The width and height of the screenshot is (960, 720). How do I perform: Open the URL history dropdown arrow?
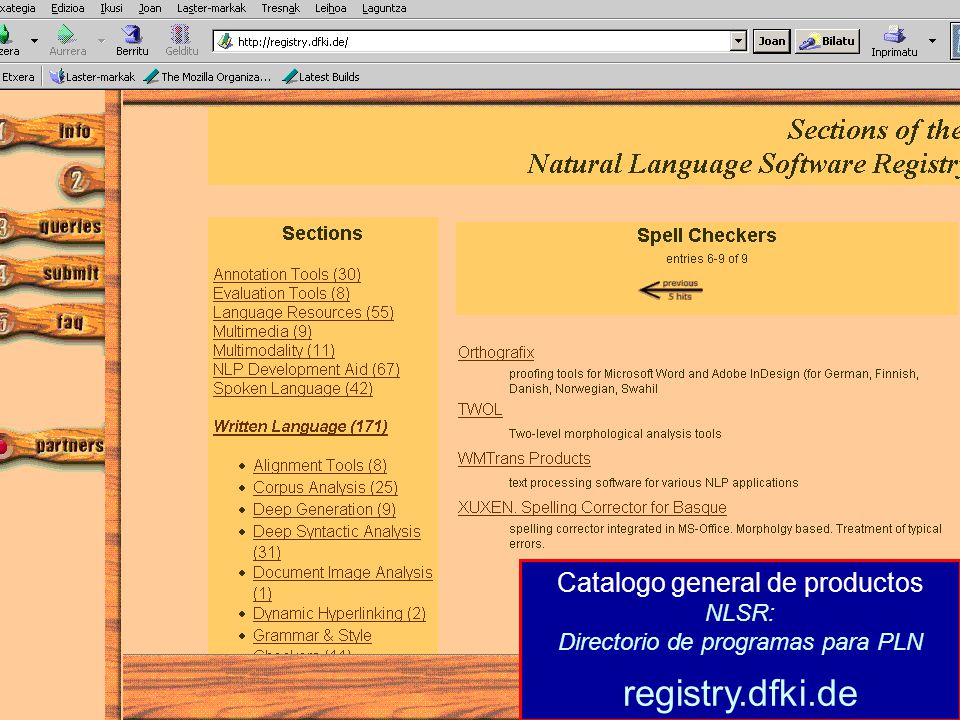738,42
